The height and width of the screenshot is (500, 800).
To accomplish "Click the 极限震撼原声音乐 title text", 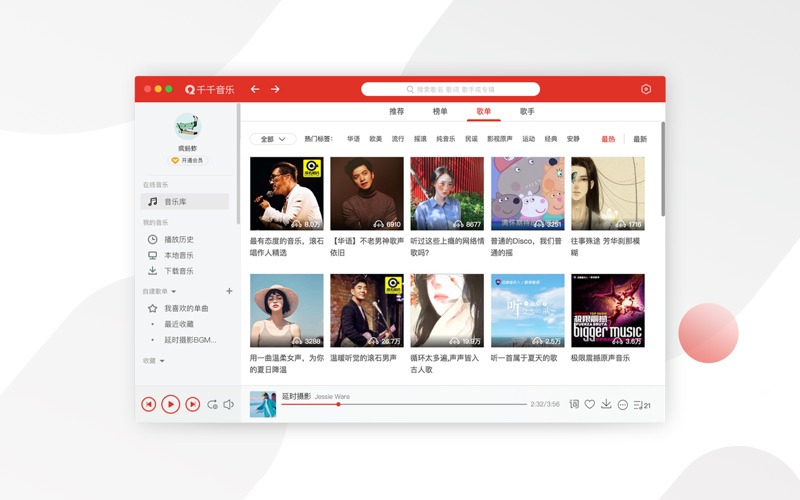I will (x=600, y=358).
